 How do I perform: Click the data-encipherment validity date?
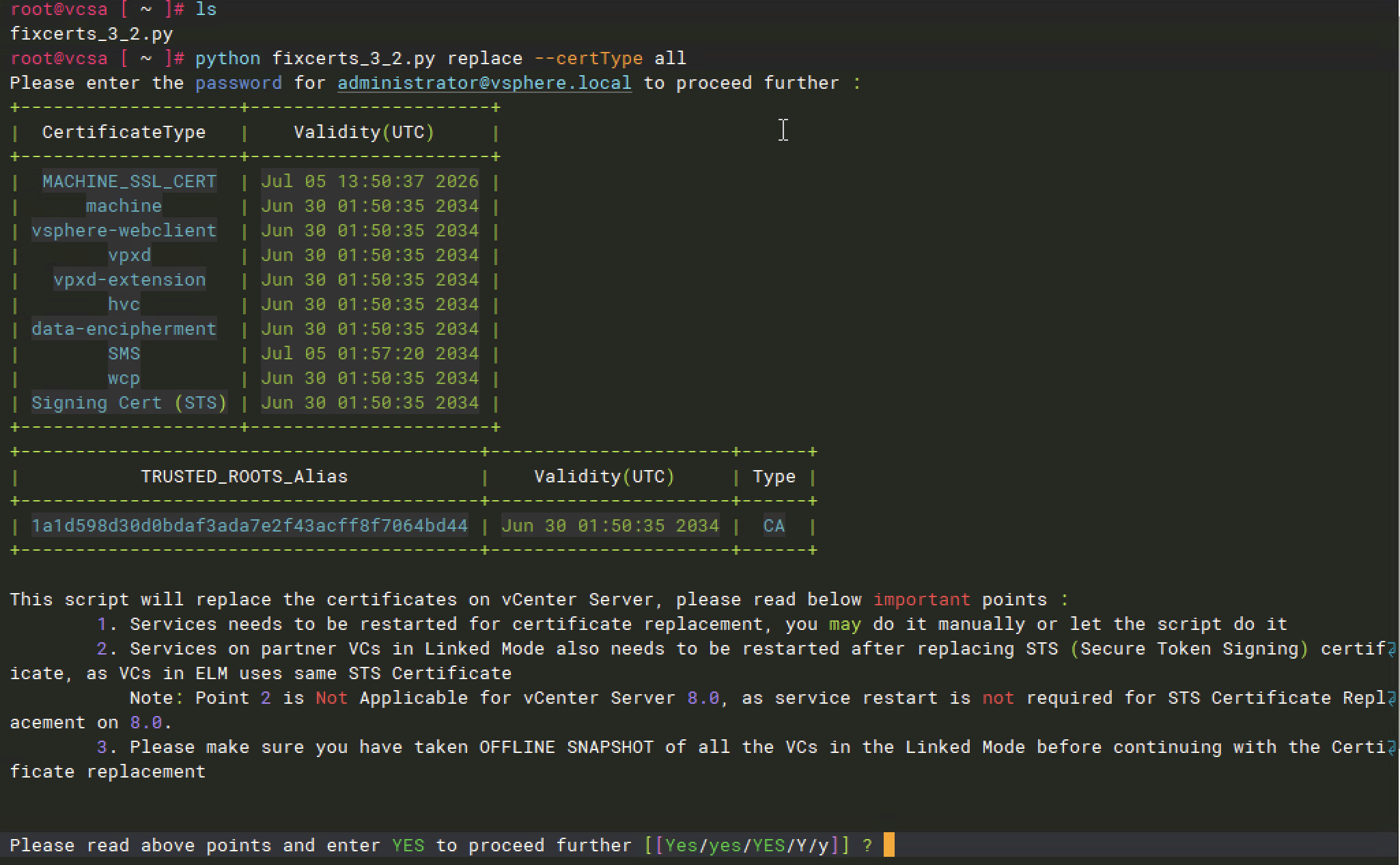tap(369, 329)
